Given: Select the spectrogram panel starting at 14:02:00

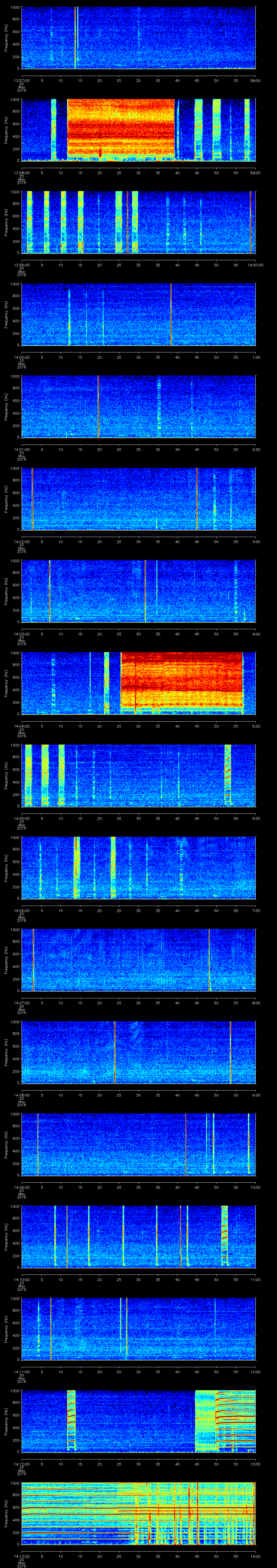Looking at the screenshot, I should [139, 499].
